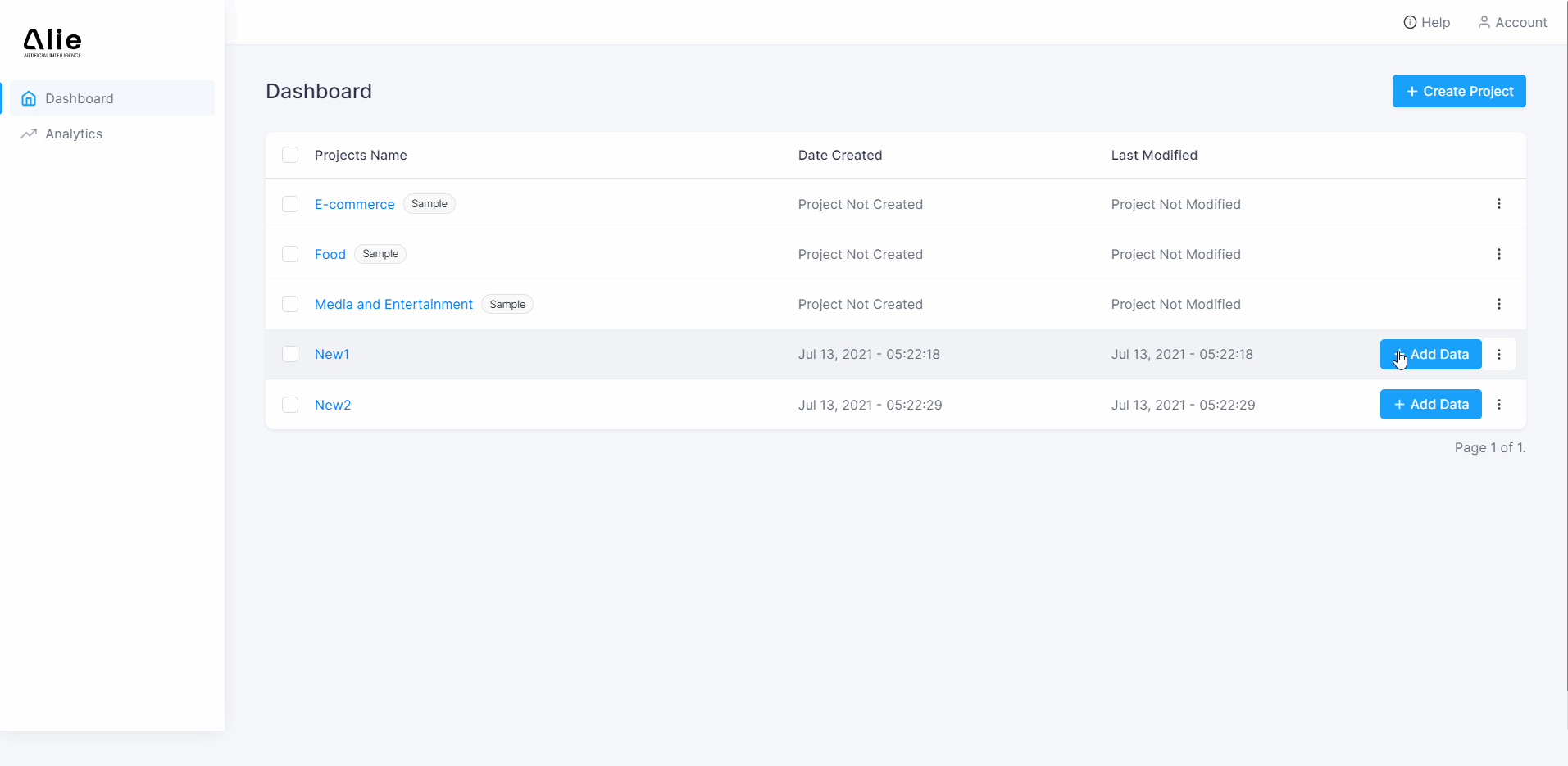Open three-dot options for New2 project
This screenshot has width=1568, height=766.
pos(1498,405)
